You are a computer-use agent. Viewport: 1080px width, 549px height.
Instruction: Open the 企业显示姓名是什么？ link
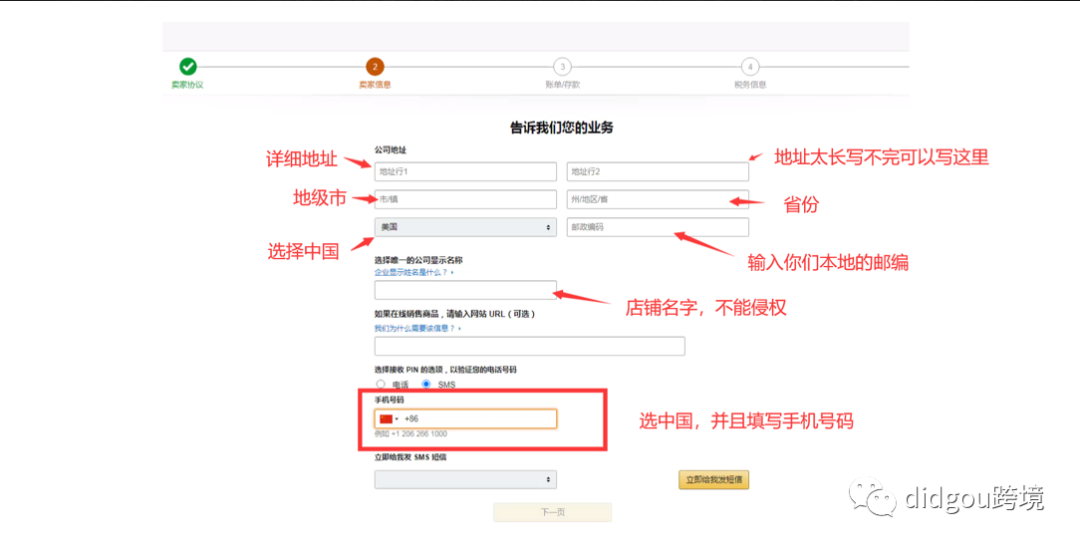tap(413, 273)
